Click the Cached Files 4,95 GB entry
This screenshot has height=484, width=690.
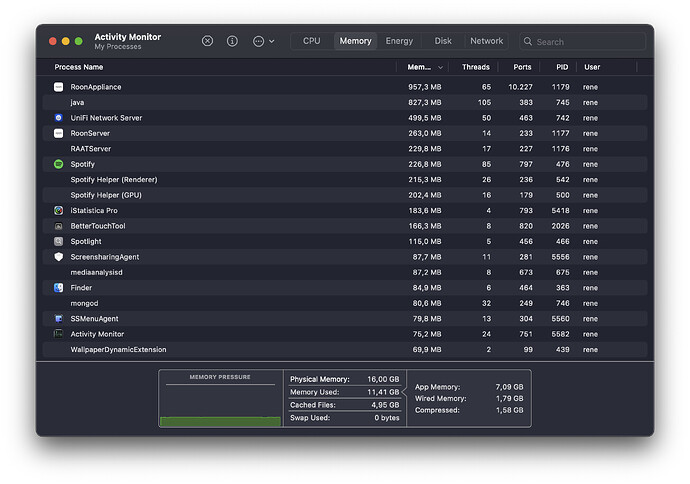tap(345, 405)
